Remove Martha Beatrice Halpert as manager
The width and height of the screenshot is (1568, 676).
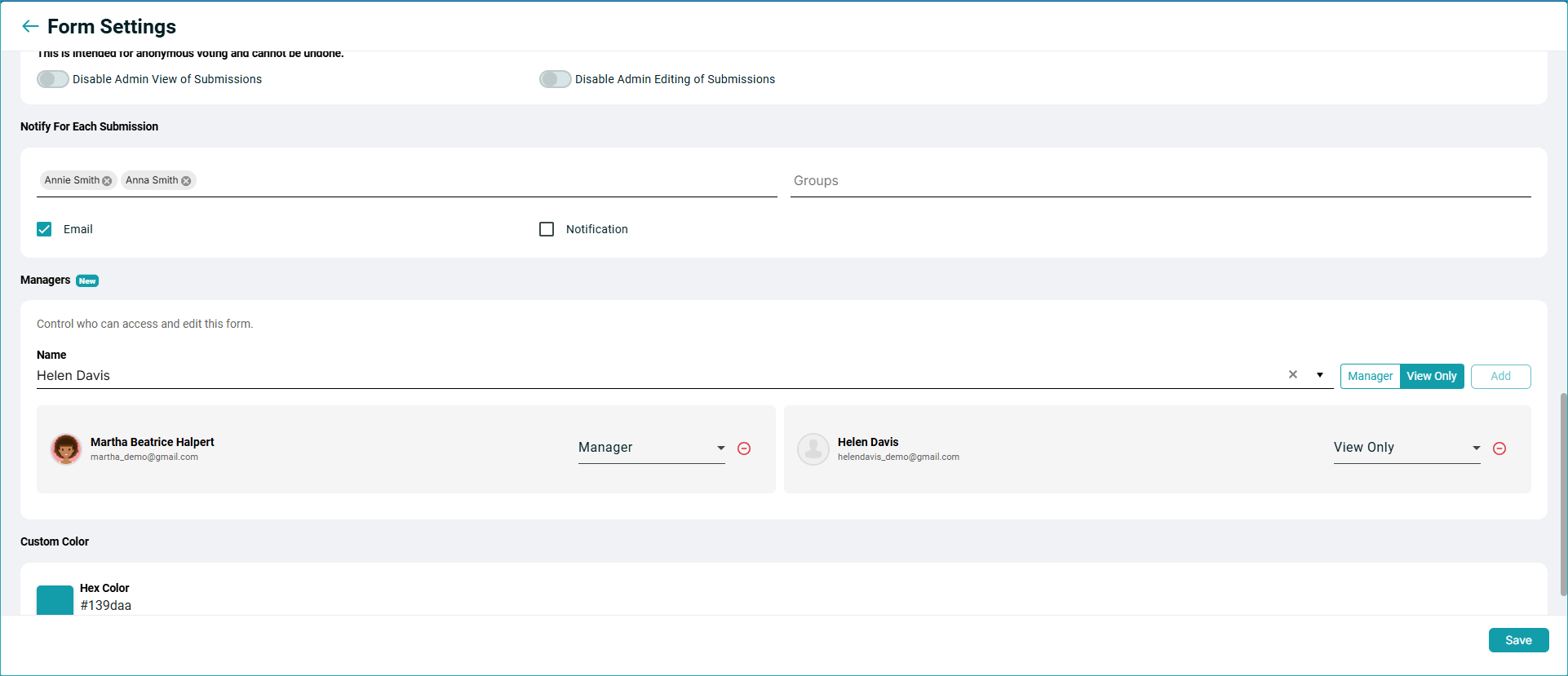pos(744,448)
